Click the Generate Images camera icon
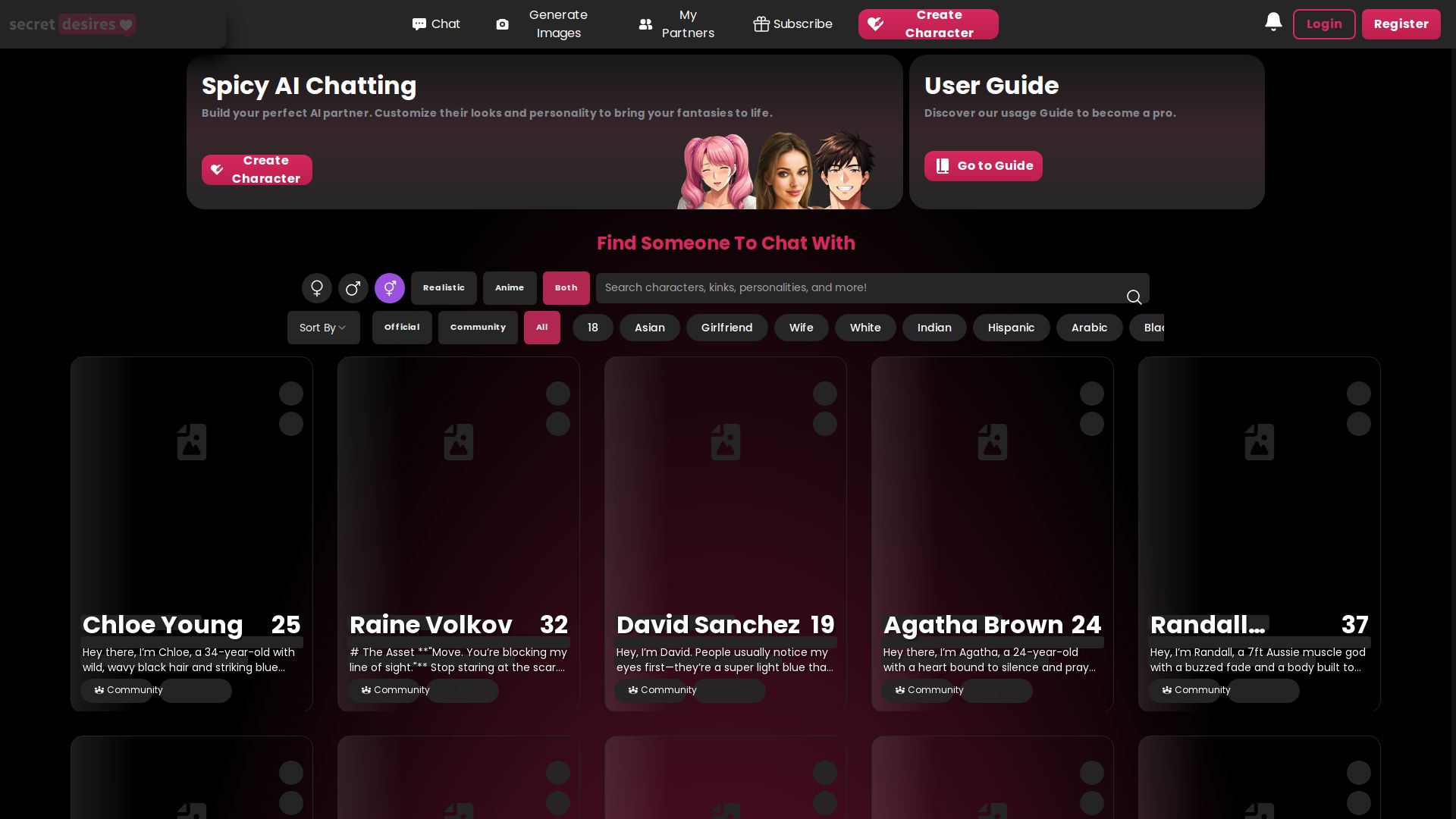1456x819 pixels. click(x=502, y=24)
